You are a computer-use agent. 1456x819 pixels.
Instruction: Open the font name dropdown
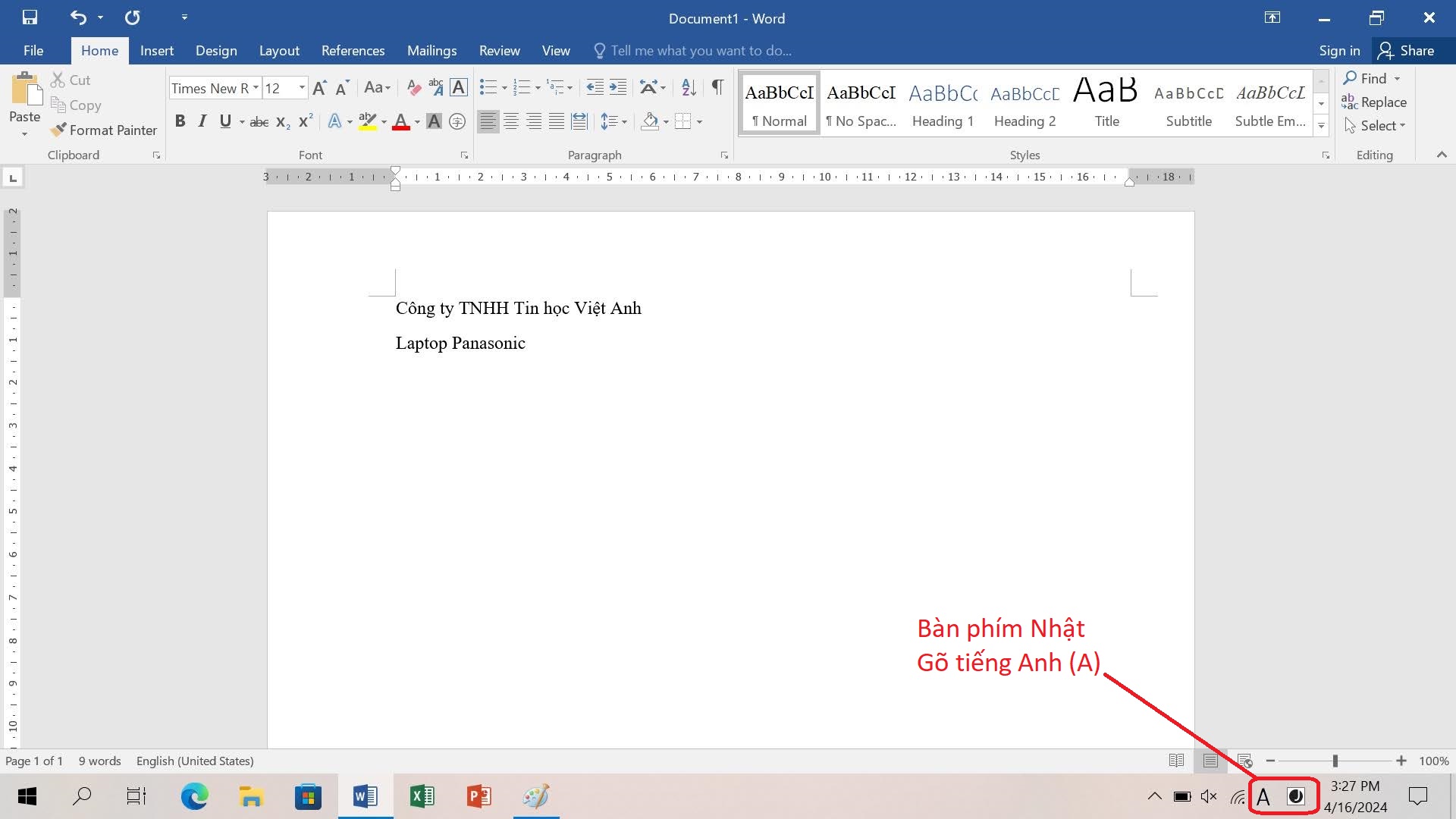tap(256, 88)
